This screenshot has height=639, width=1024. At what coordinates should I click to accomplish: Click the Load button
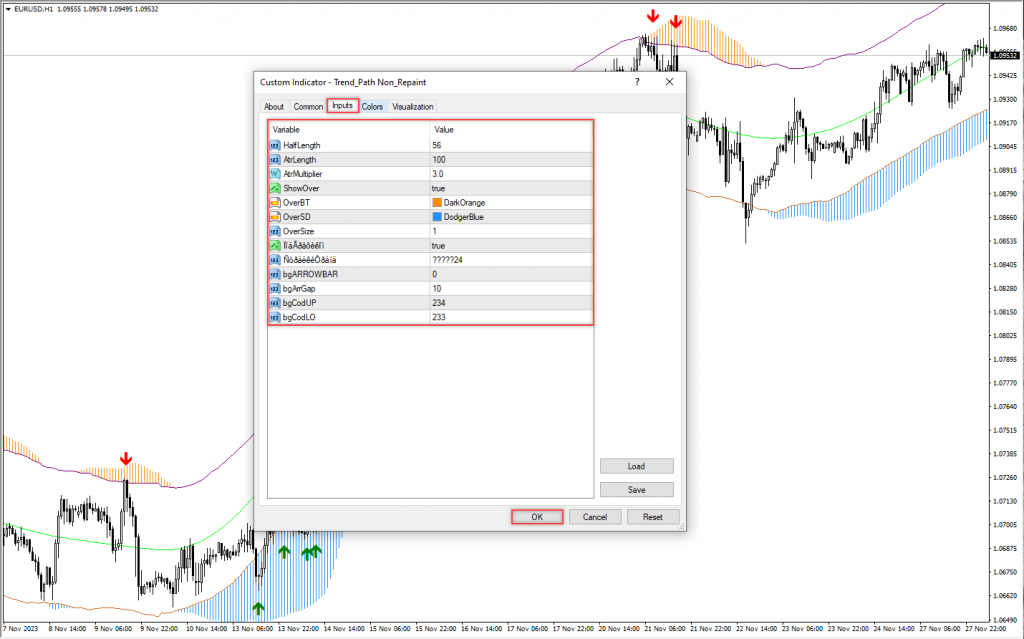coord(637,467)
